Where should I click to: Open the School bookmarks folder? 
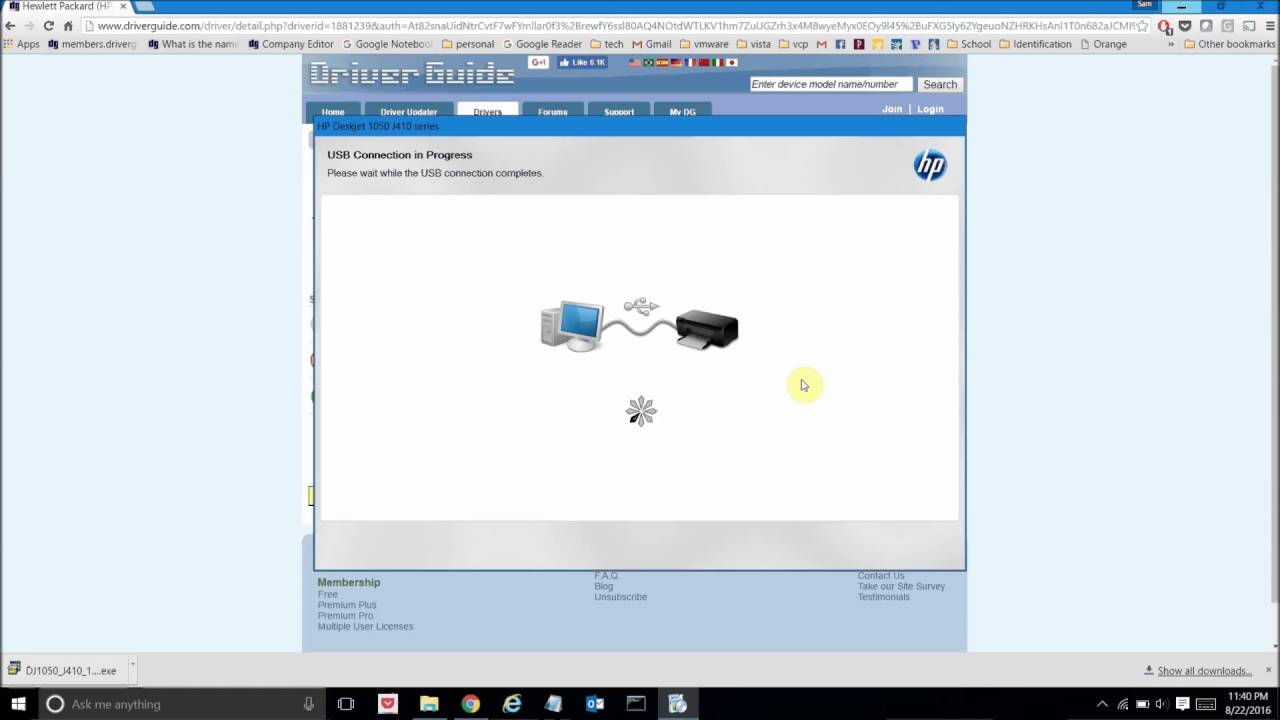pyautogui.click(x=969, y=44)
